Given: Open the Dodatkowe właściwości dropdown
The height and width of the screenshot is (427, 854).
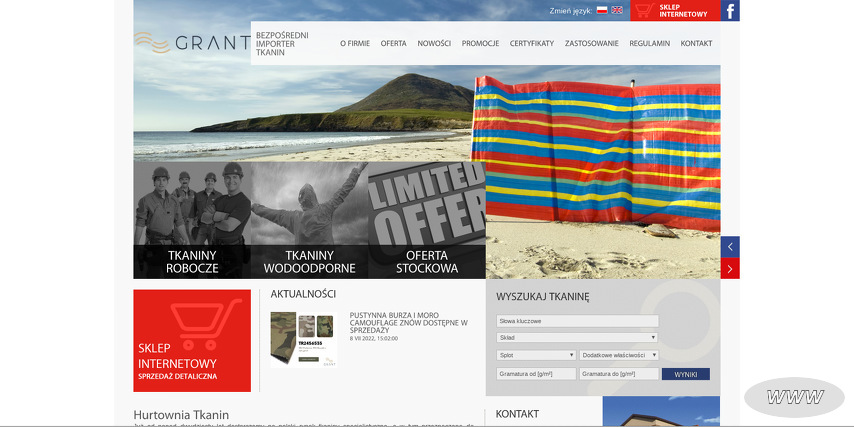Looking at the screenshot, I should click(x=619, y=355).
